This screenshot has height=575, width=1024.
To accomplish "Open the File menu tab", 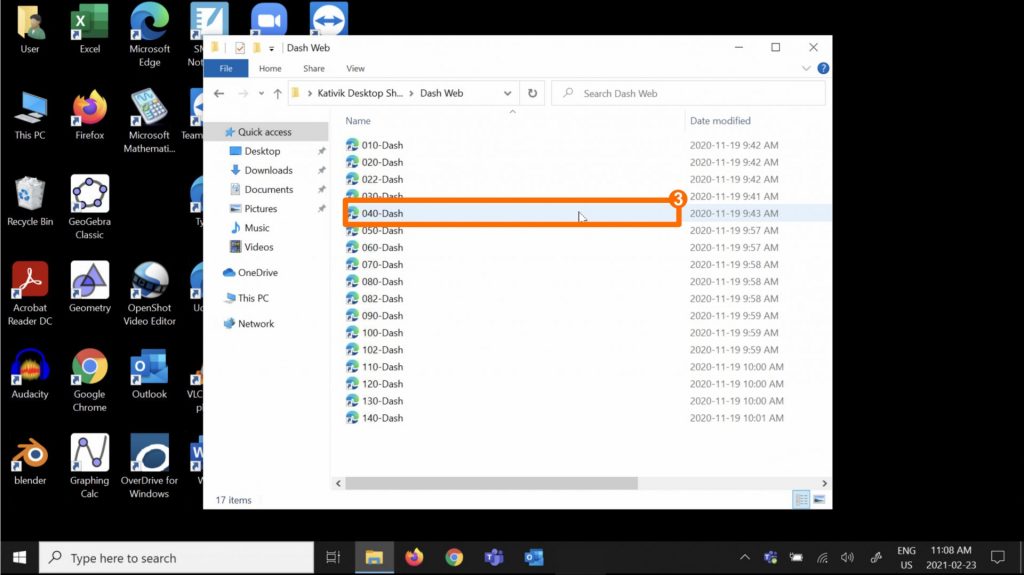I will point(226,69).
